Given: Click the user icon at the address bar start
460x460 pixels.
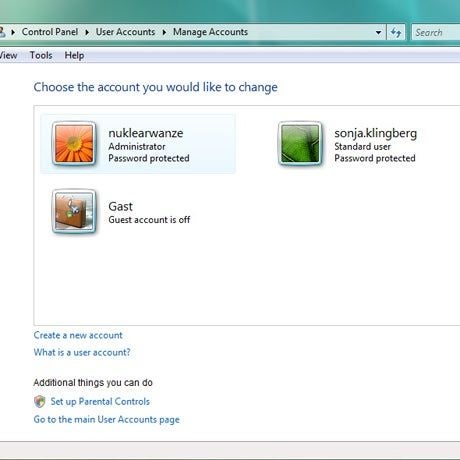Looking at the screenshot, I should 2,32.
